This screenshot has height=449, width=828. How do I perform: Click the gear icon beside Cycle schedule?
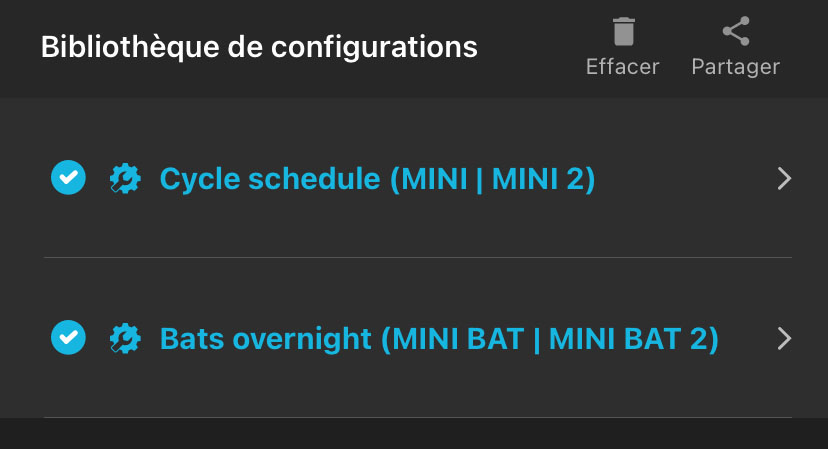[x=125, y=179]
